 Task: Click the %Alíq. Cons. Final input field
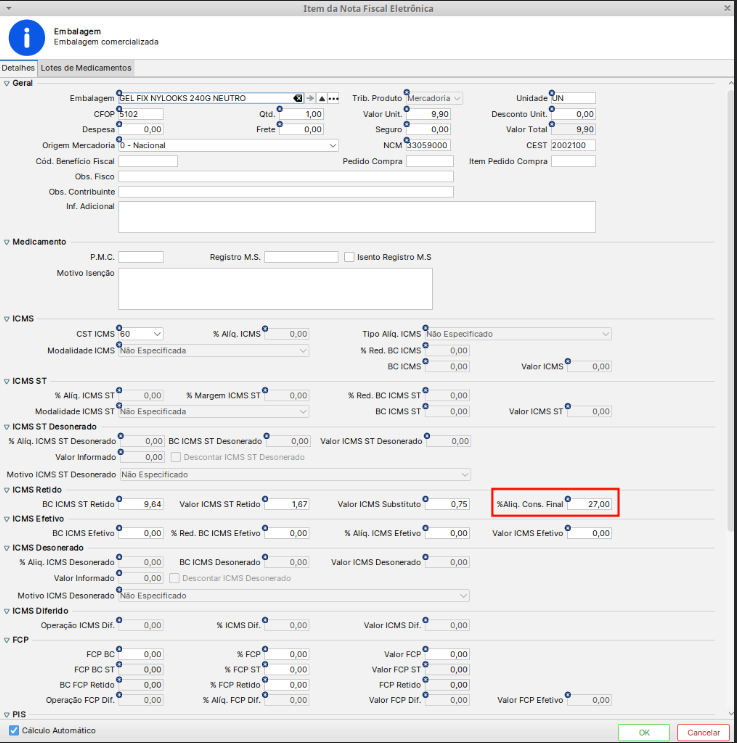(x=589, y=504)
